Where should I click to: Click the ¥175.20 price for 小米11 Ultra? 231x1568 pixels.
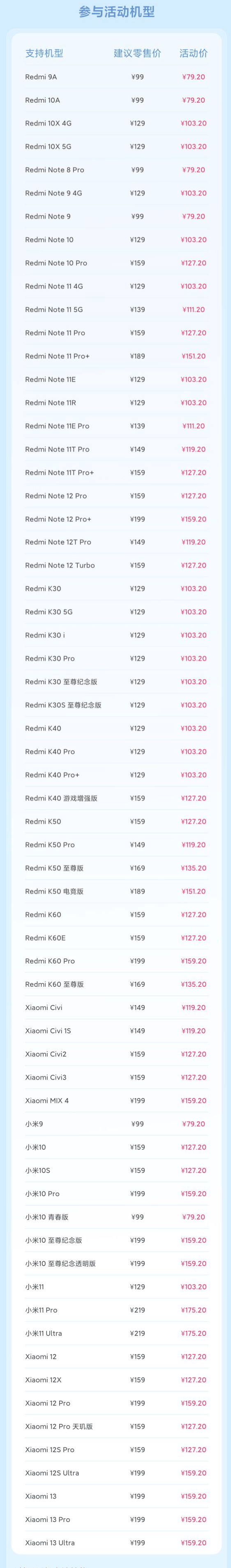click(193, 1333)
